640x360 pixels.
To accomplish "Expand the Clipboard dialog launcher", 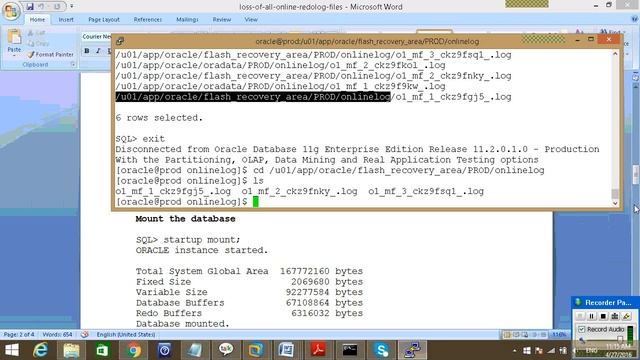I will click(x=73, y=64).
